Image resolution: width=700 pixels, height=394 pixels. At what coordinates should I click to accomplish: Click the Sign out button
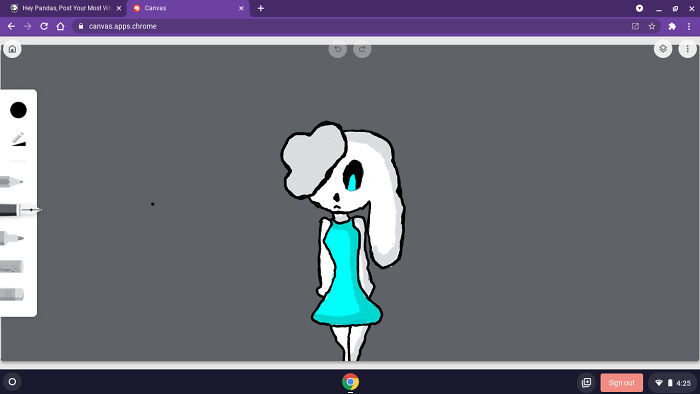621,382
